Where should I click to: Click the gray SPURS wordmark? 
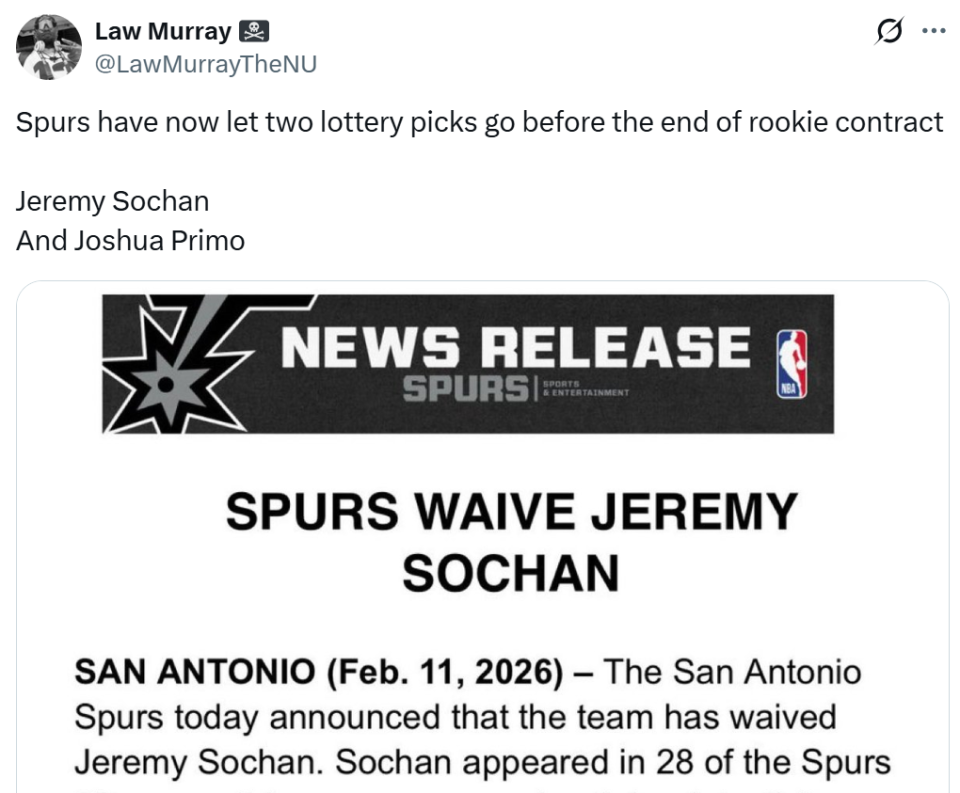point(465,387)
